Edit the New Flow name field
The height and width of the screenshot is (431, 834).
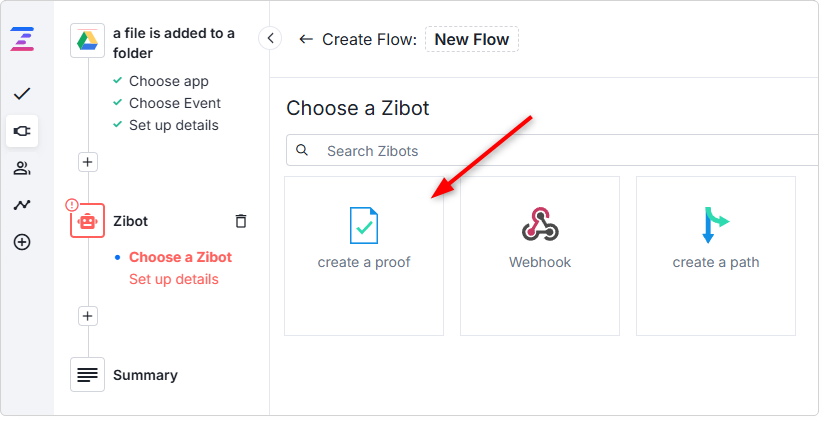click(x=472, y=39)
